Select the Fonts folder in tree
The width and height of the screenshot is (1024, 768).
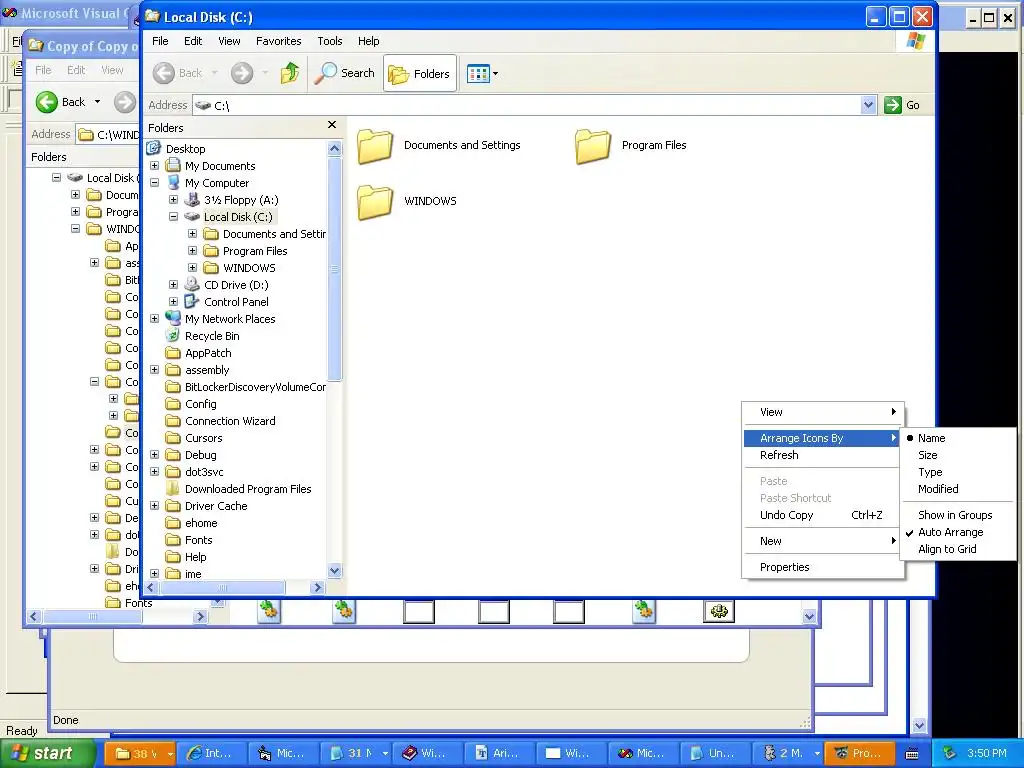coord(199,540)
